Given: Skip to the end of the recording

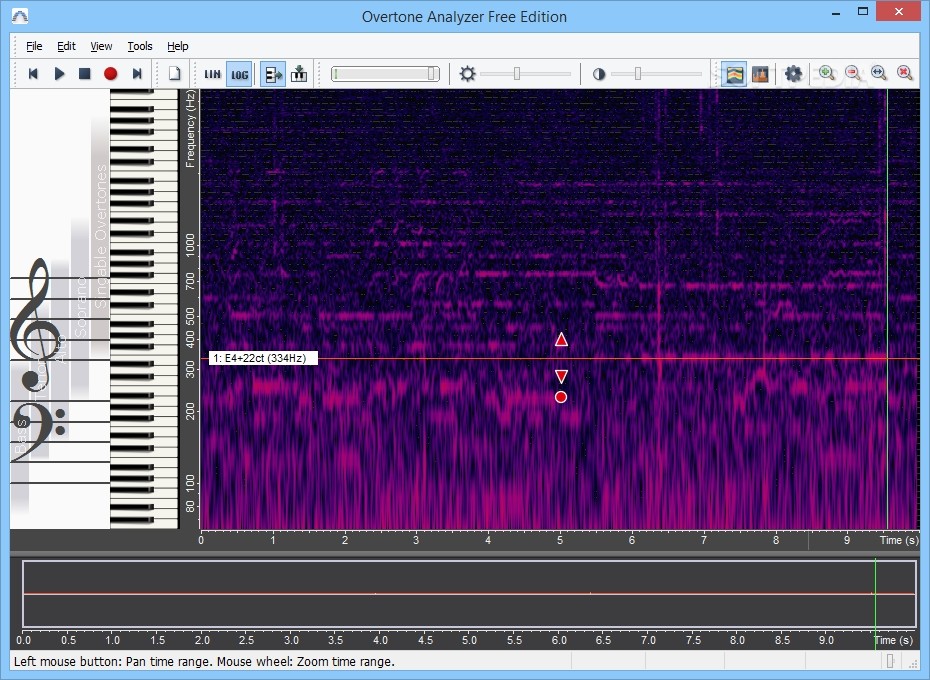Looking at the screenshot, I should click(x=137, y=74).
